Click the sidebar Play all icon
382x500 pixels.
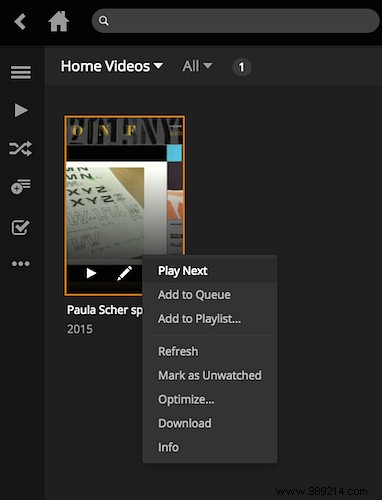[21, 110]
